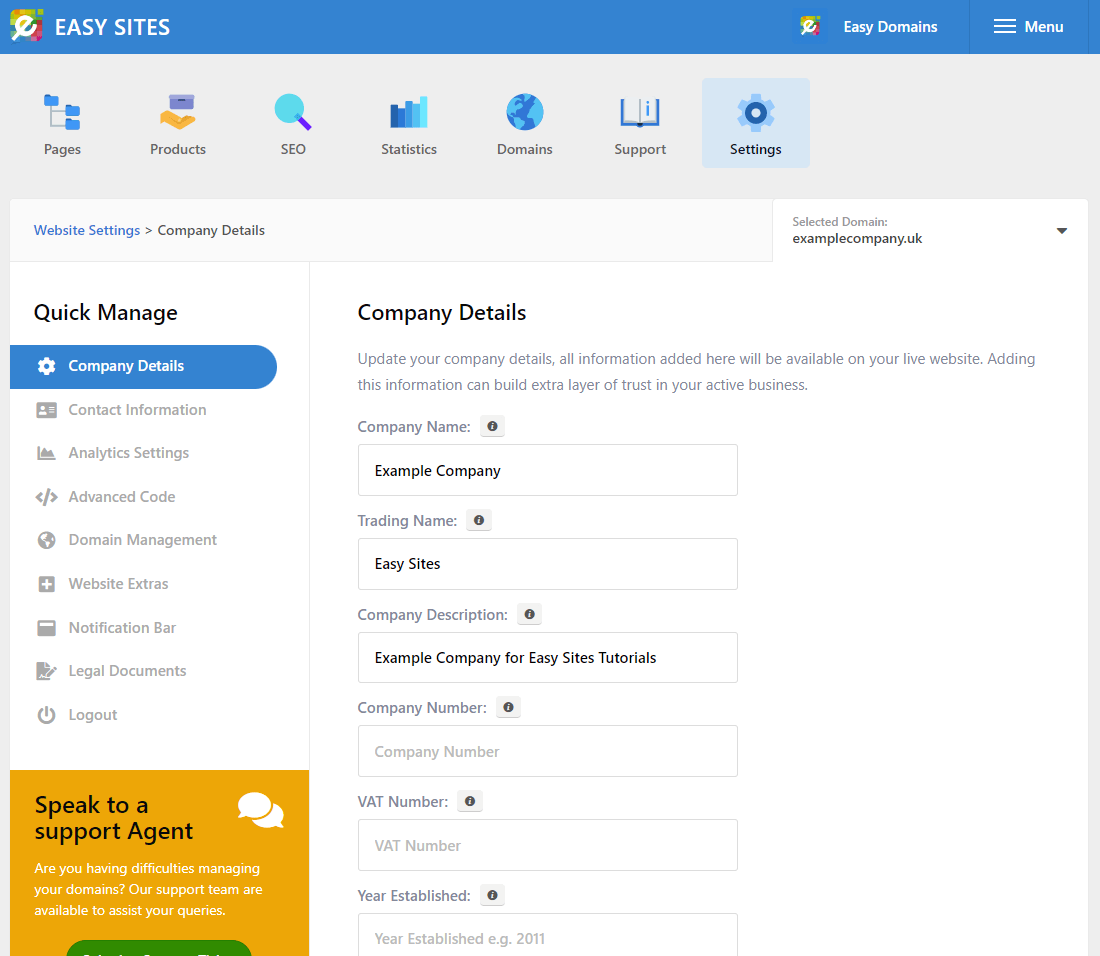This screenshot has height=956, width=1100.
Task: Focus the Company Description input field
Action: [x=547, y=657]
